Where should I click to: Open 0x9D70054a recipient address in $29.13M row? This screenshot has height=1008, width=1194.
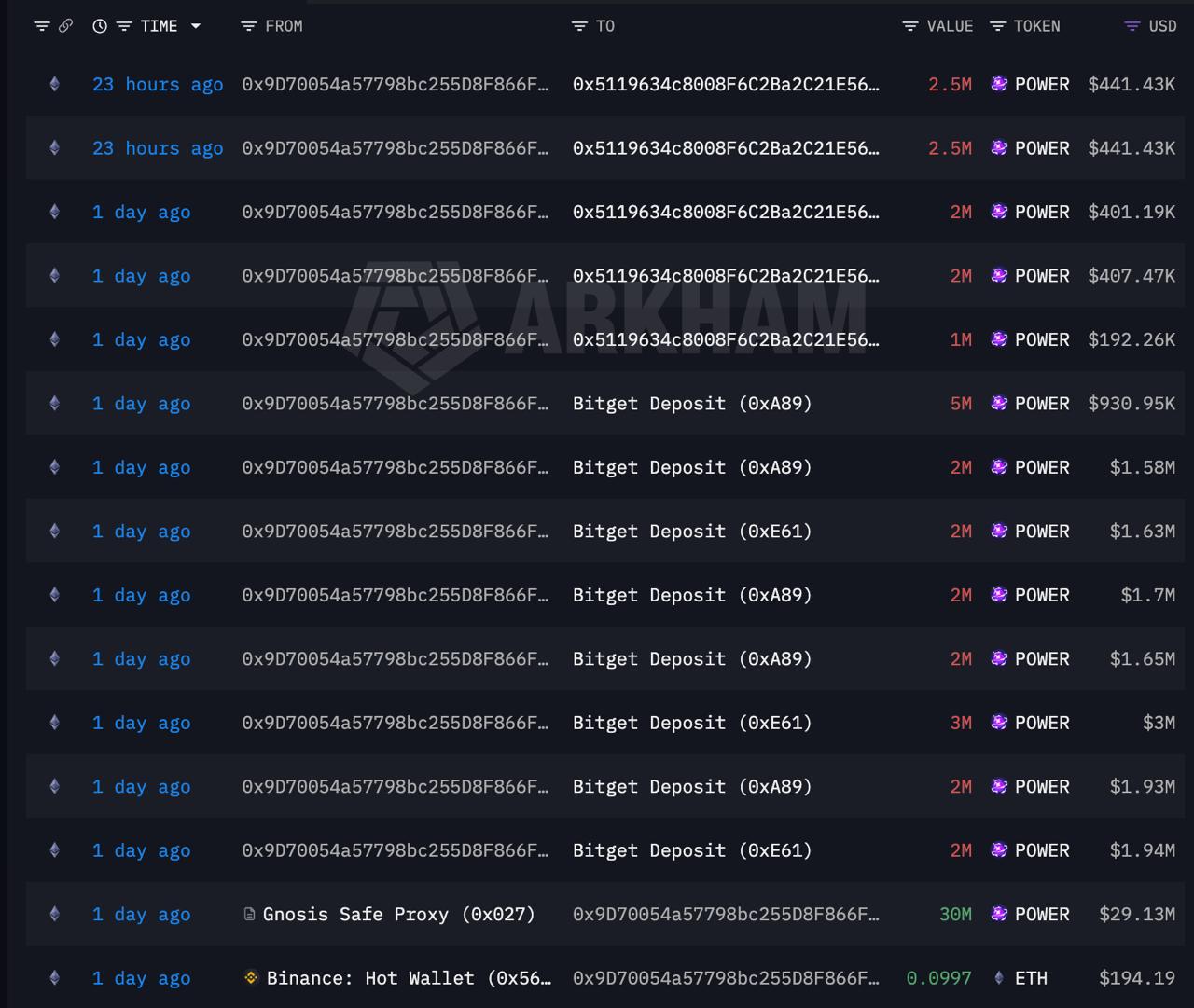tap(726, 915)
